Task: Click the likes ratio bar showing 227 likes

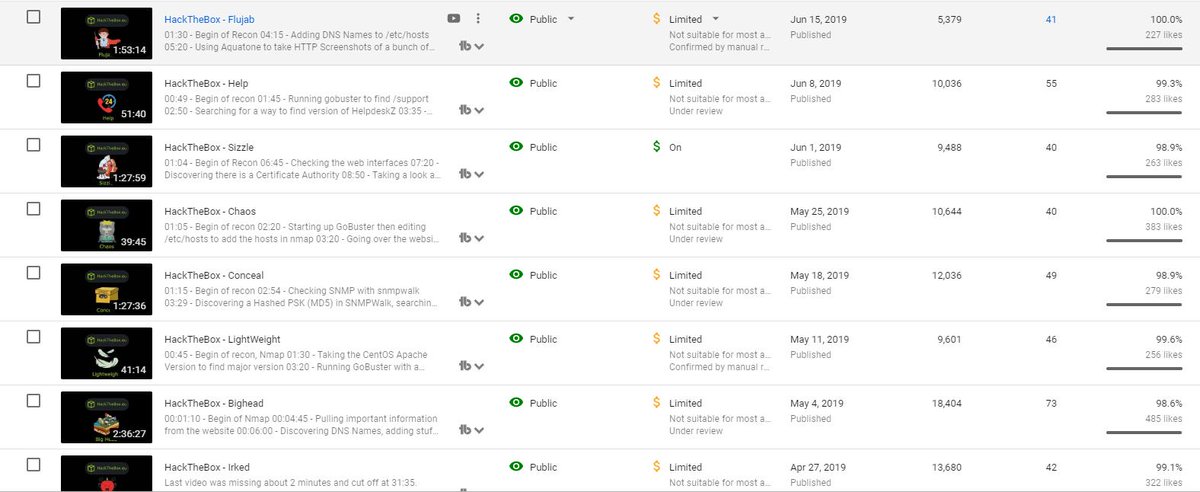Action: [1144, 48]
